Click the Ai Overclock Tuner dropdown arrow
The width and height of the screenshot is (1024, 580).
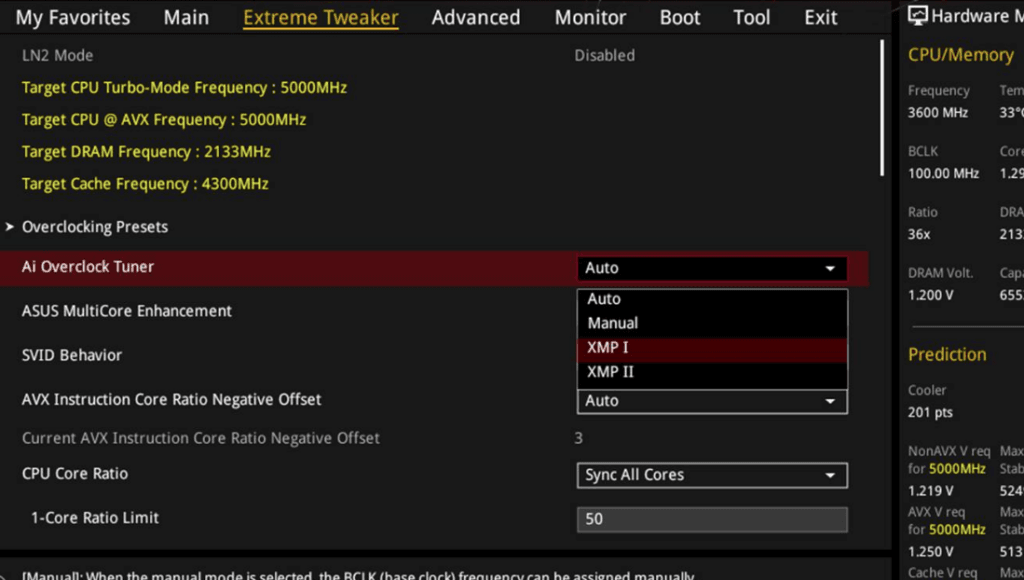coord(830,268)
